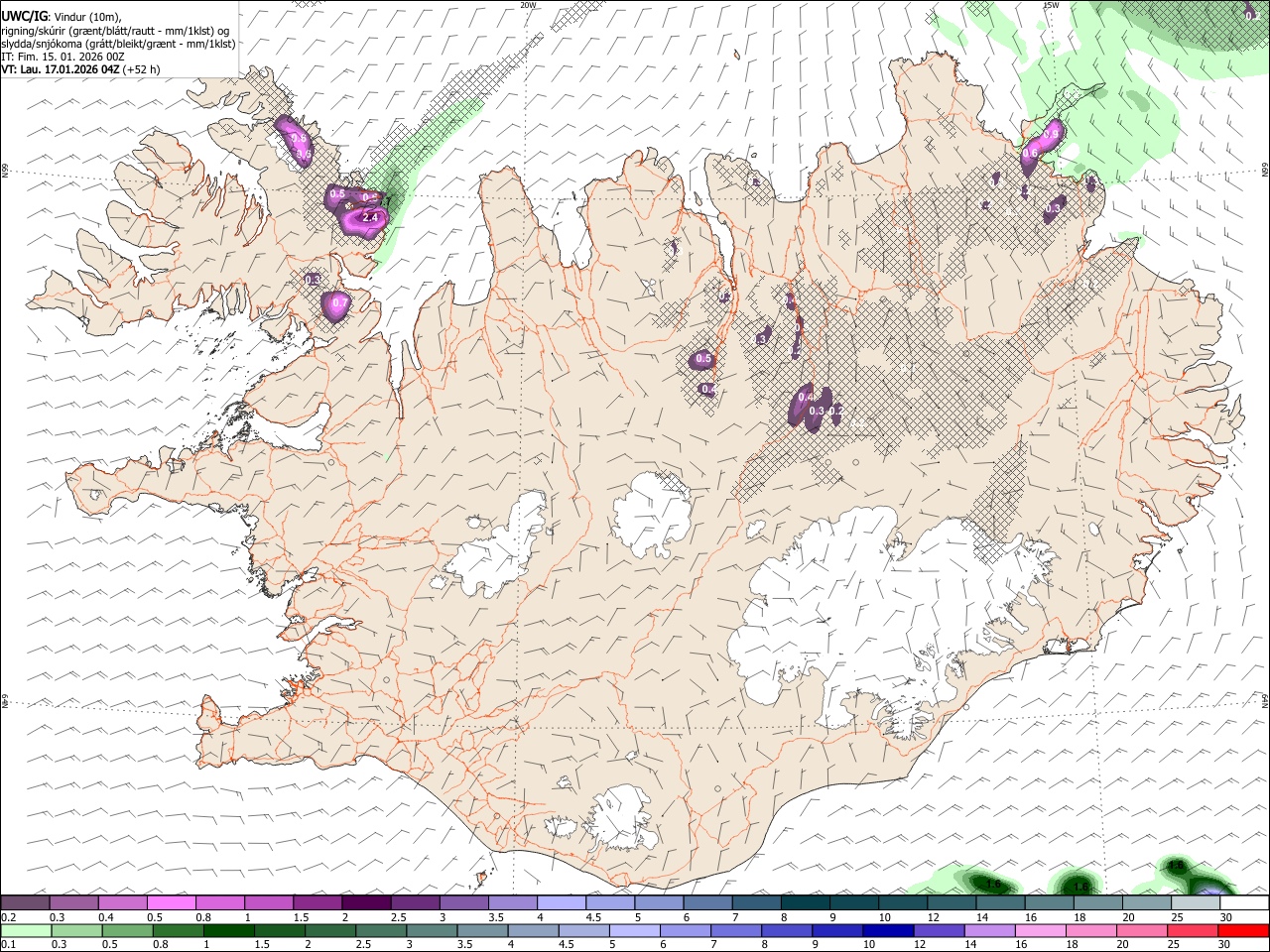Select the 'Vindur (10m)' caption text

click(88, 17)
